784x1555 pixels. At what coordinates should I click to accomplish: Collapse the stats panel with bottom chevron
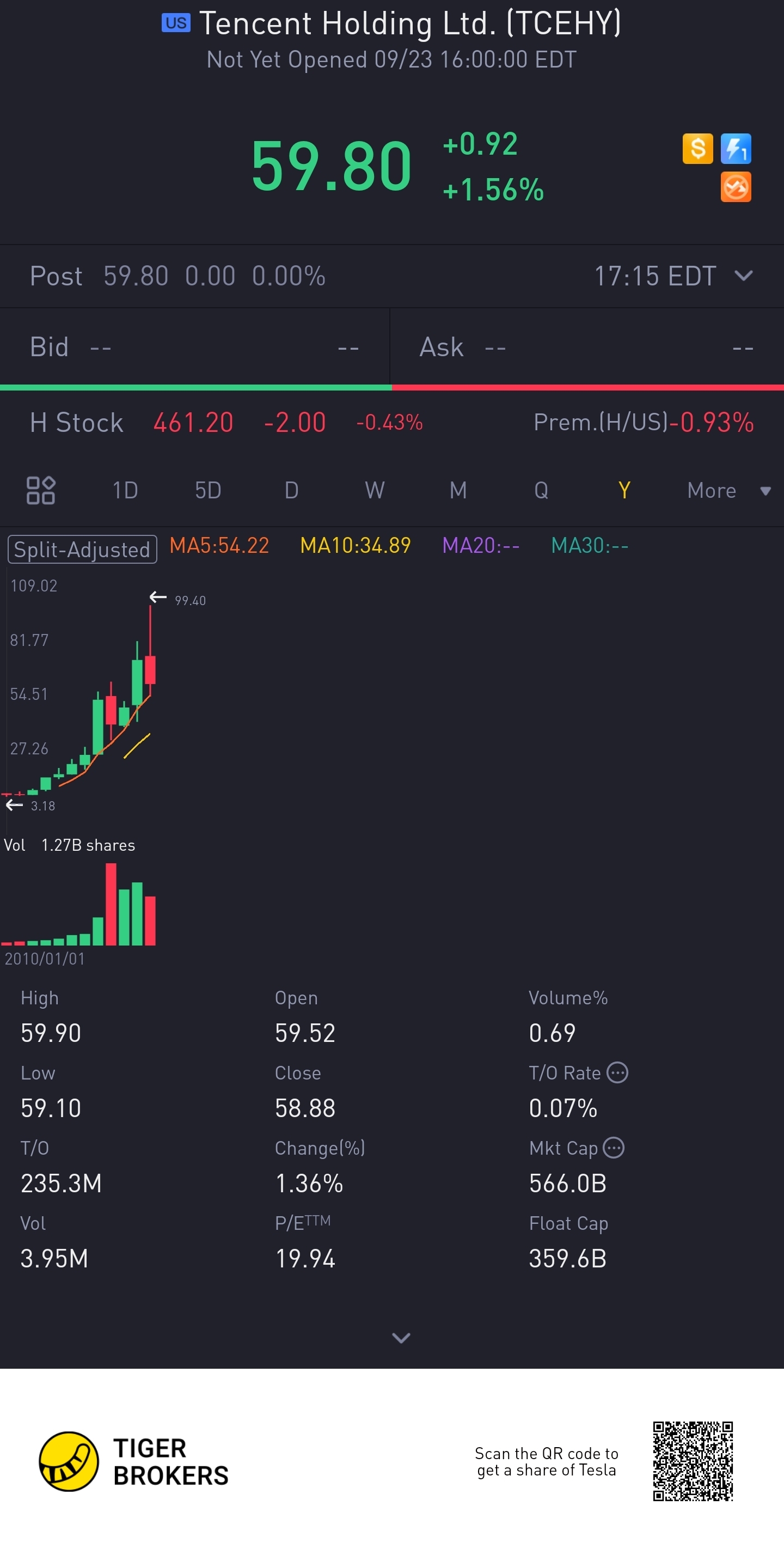pyautogui.click(x=401, y=1338)
